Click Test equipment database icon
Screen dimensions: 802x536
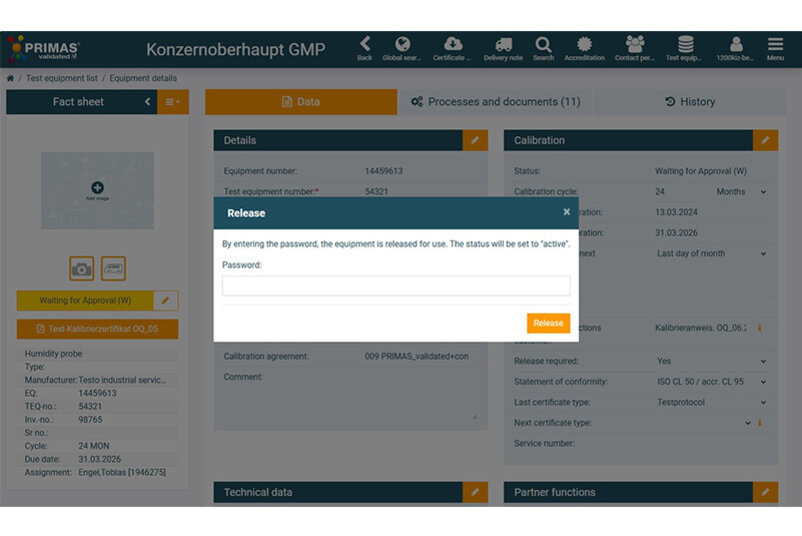[x=685, y=44]
